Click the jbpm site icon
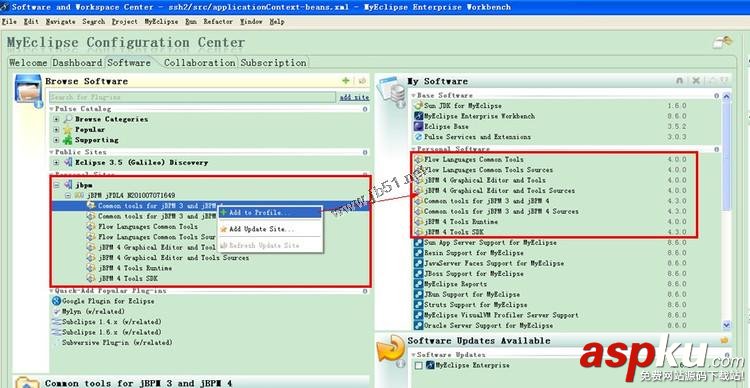Viewport: 750px width, 388px height. [x=68, y=185]
